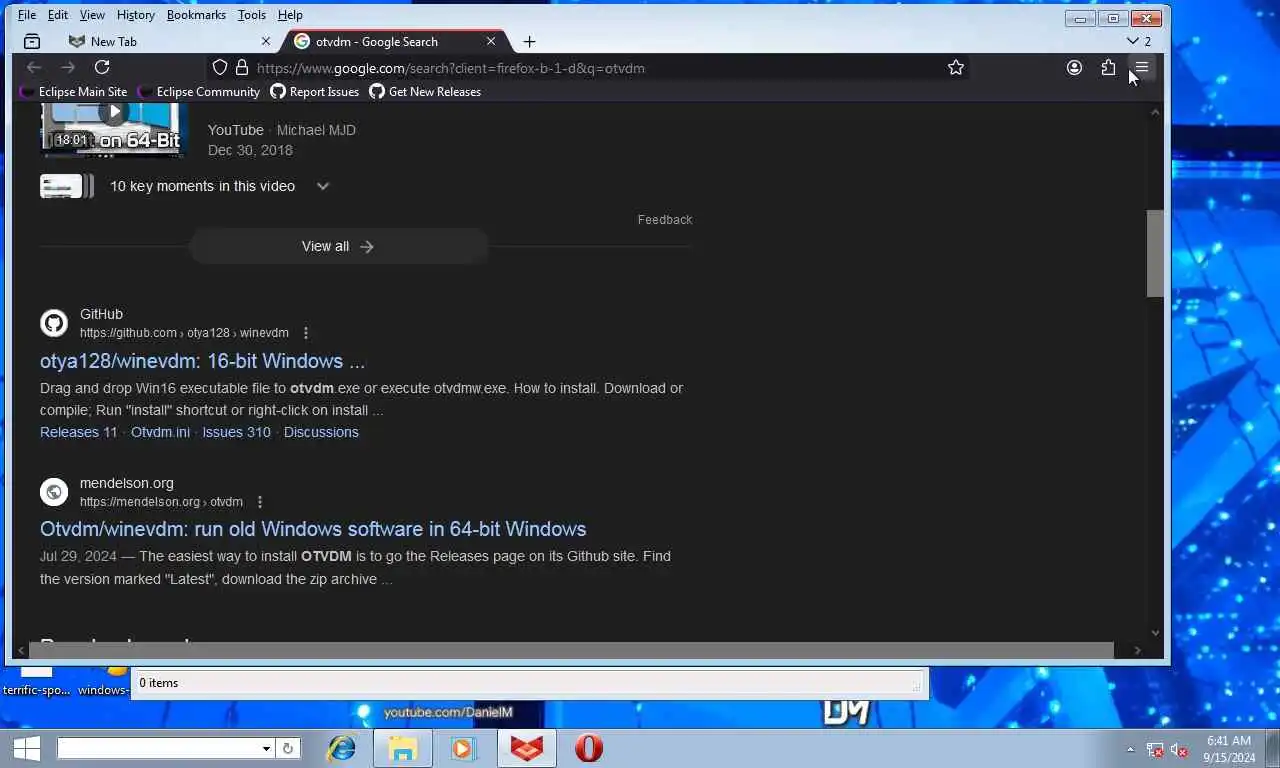The height and width of the screenshot is (768, 1280).
Task: Open the Edit menu
Action: [x=58, y=15]
